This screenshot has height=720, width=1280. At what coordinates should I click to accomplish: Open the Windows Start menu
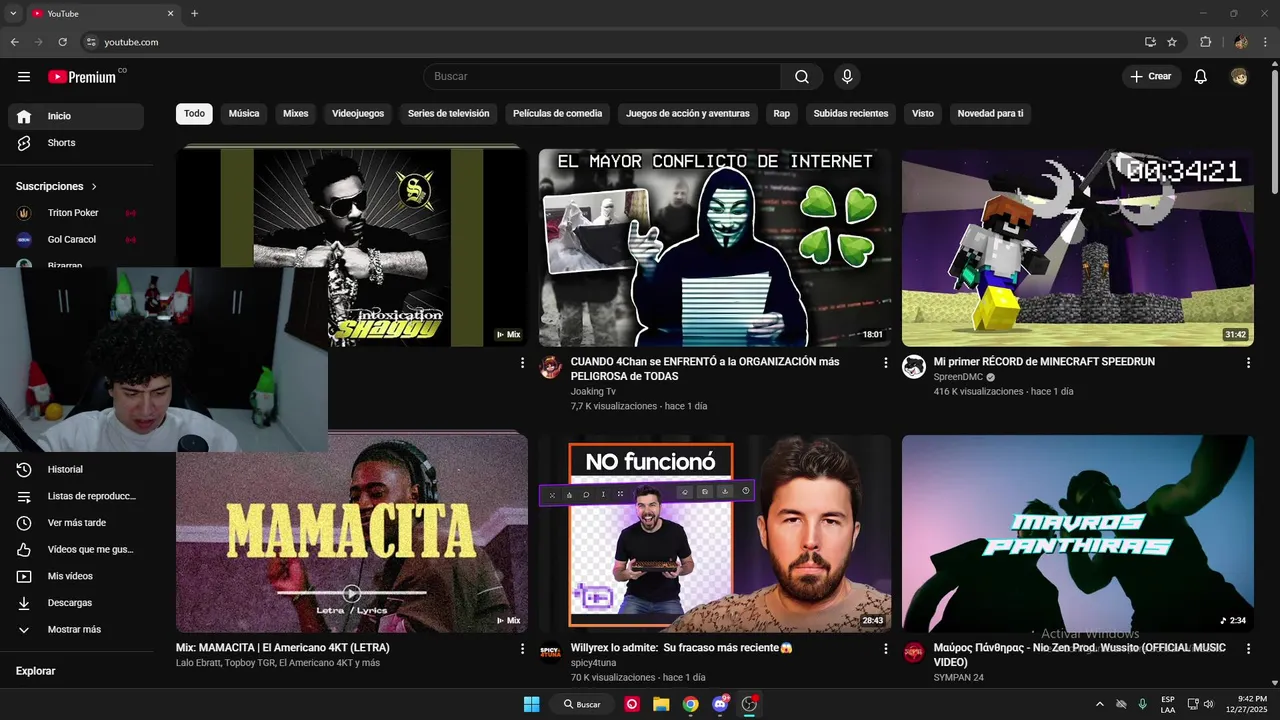(x=531, y=704)
